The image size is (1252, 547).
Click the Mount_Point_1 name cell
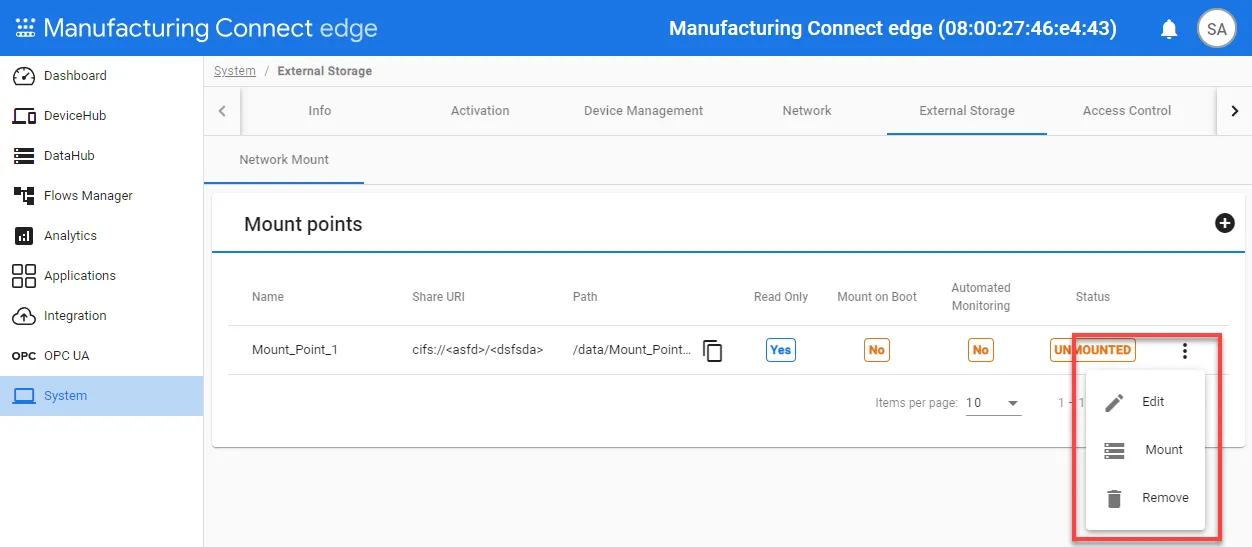coord(295,351)
